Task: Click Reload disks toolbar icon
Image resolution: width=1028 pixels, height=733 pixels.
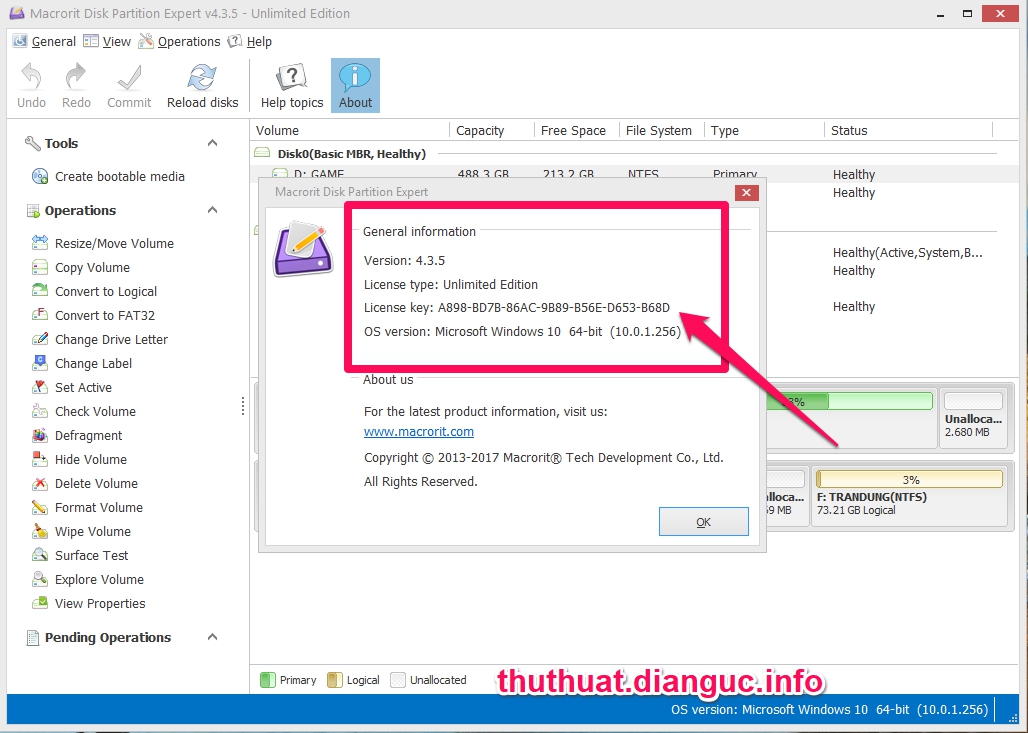Action: [202, 77]
